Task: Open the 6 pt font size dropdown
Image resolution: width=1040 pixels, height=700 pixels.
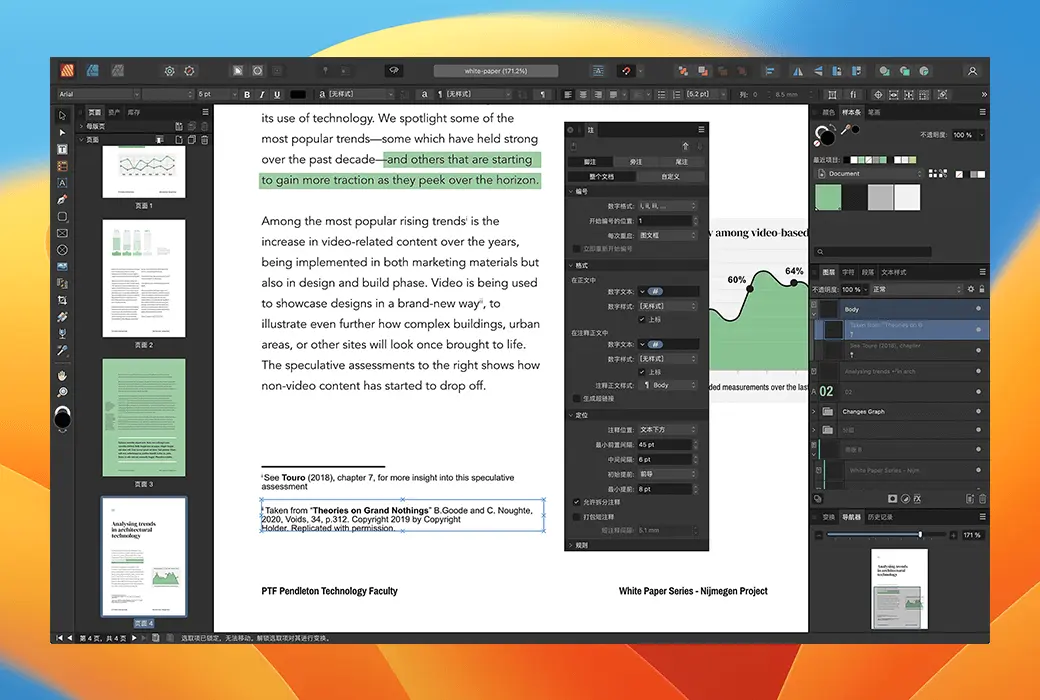Action: pyautogui.click(x=217, y=94)
